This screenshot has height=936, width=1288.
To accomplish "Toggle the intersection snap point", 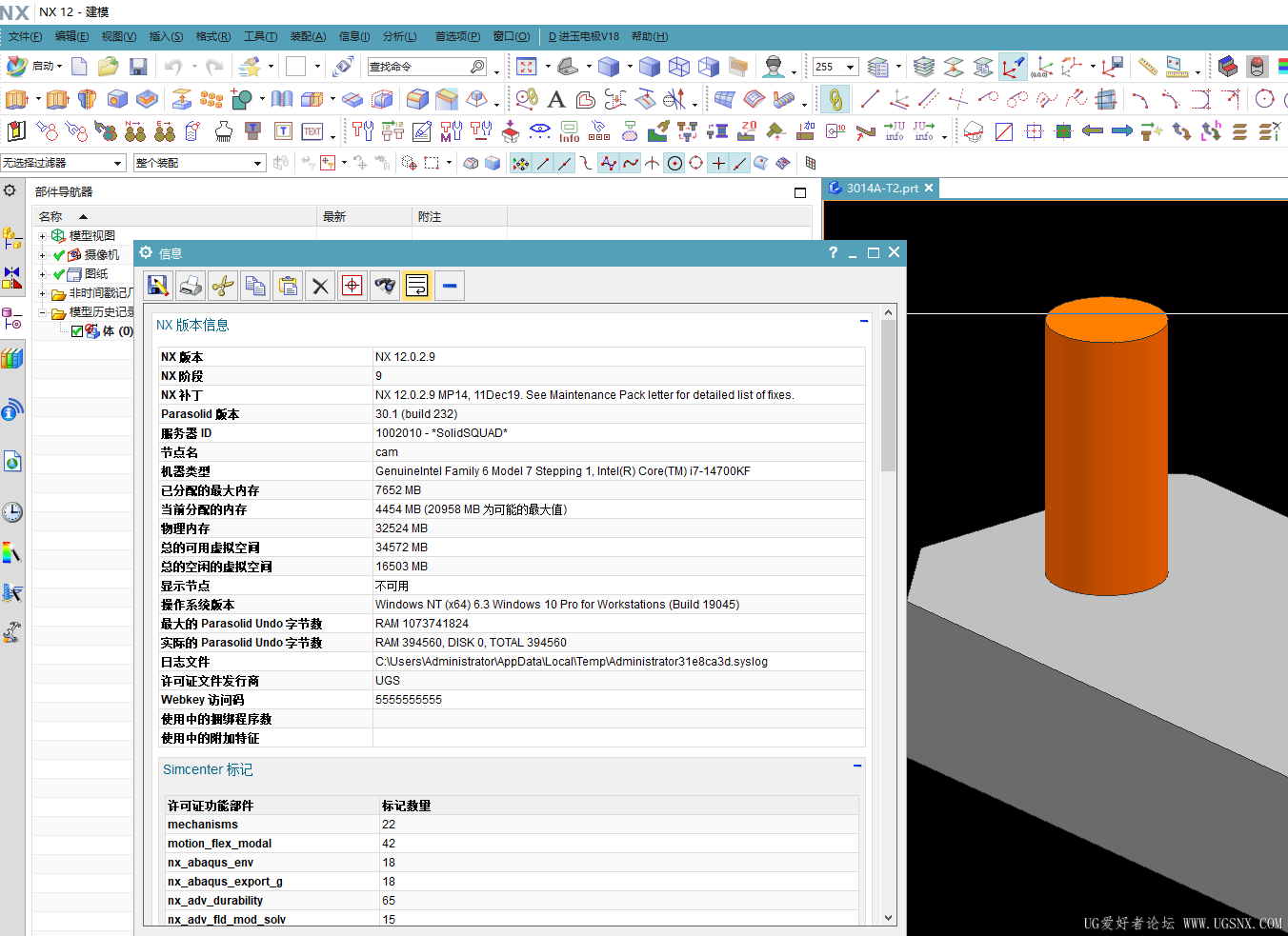I will (653, 163).
